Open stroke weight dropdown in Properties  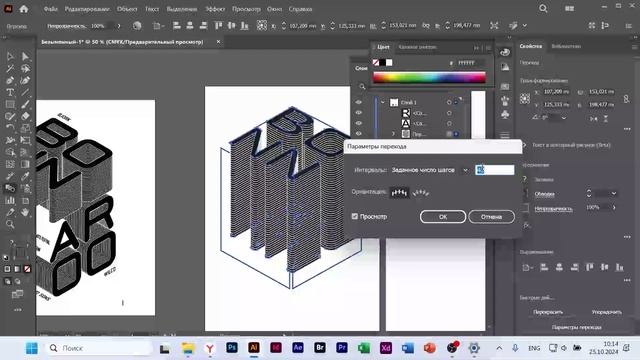click(x=613, y=193)
